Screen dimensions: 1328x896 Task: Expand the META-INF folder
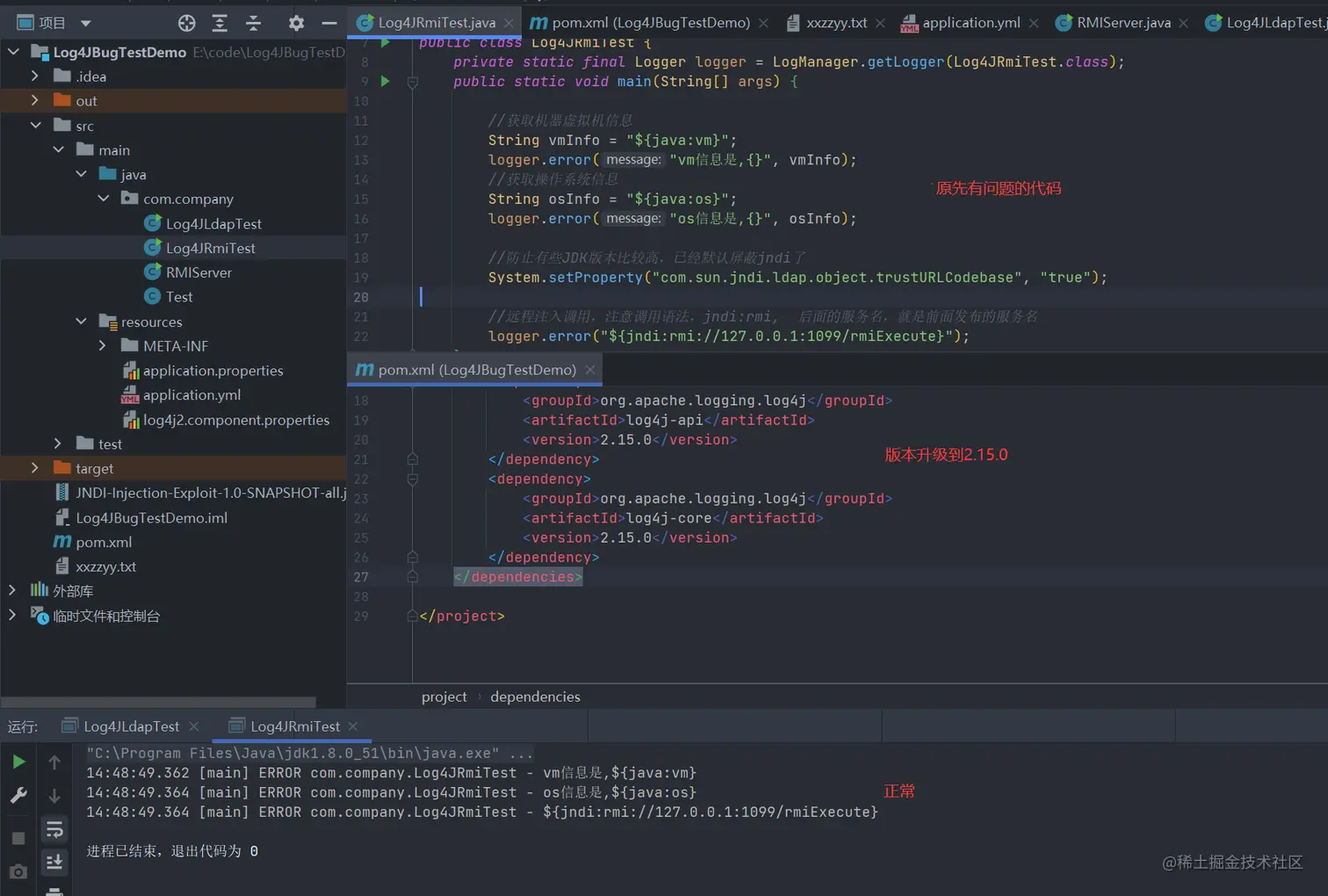[104, 346]
